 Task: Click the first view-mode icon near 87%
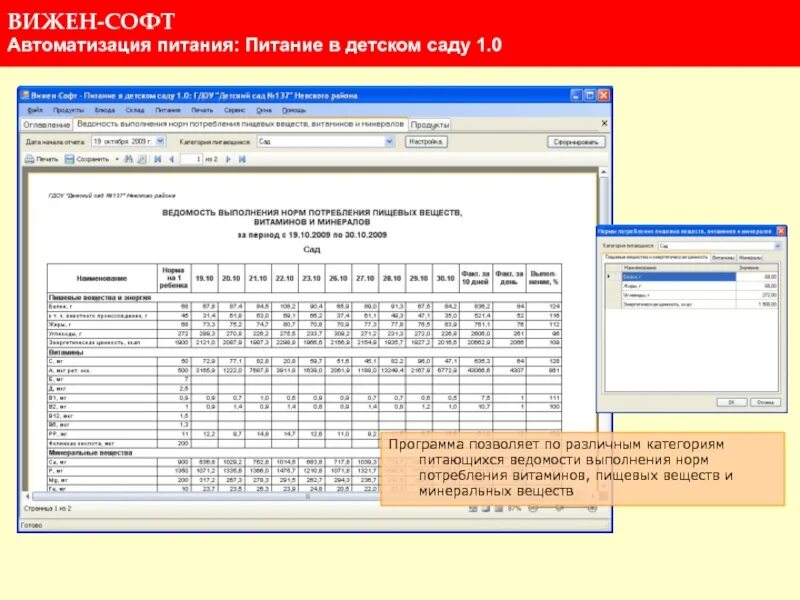click(x=473, y=508)
